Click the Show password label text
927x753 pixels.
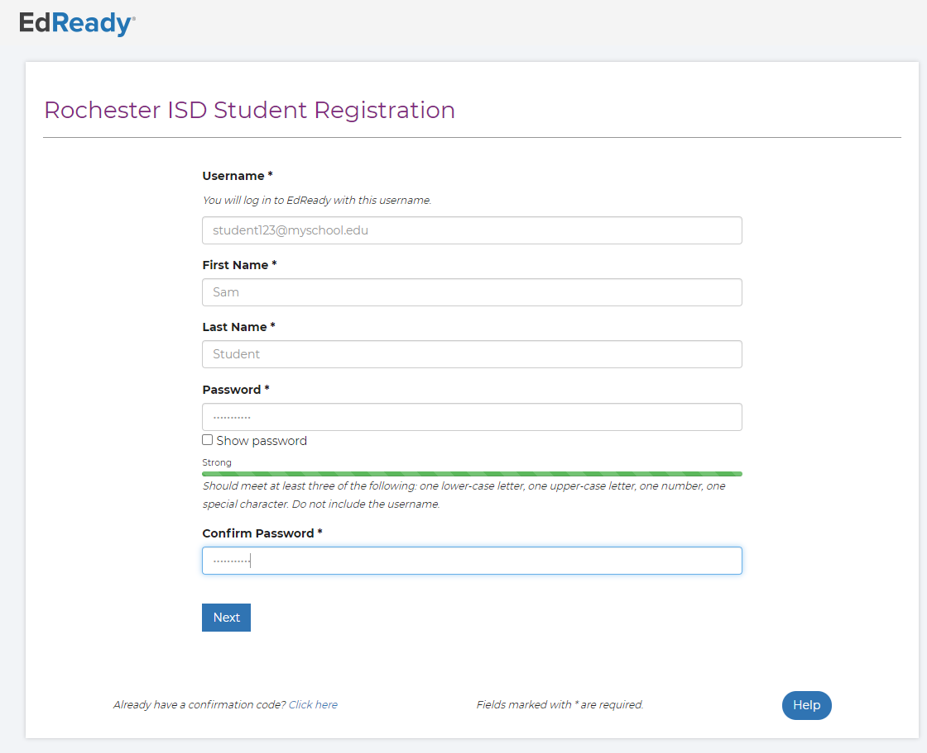(x=261, y=440)
